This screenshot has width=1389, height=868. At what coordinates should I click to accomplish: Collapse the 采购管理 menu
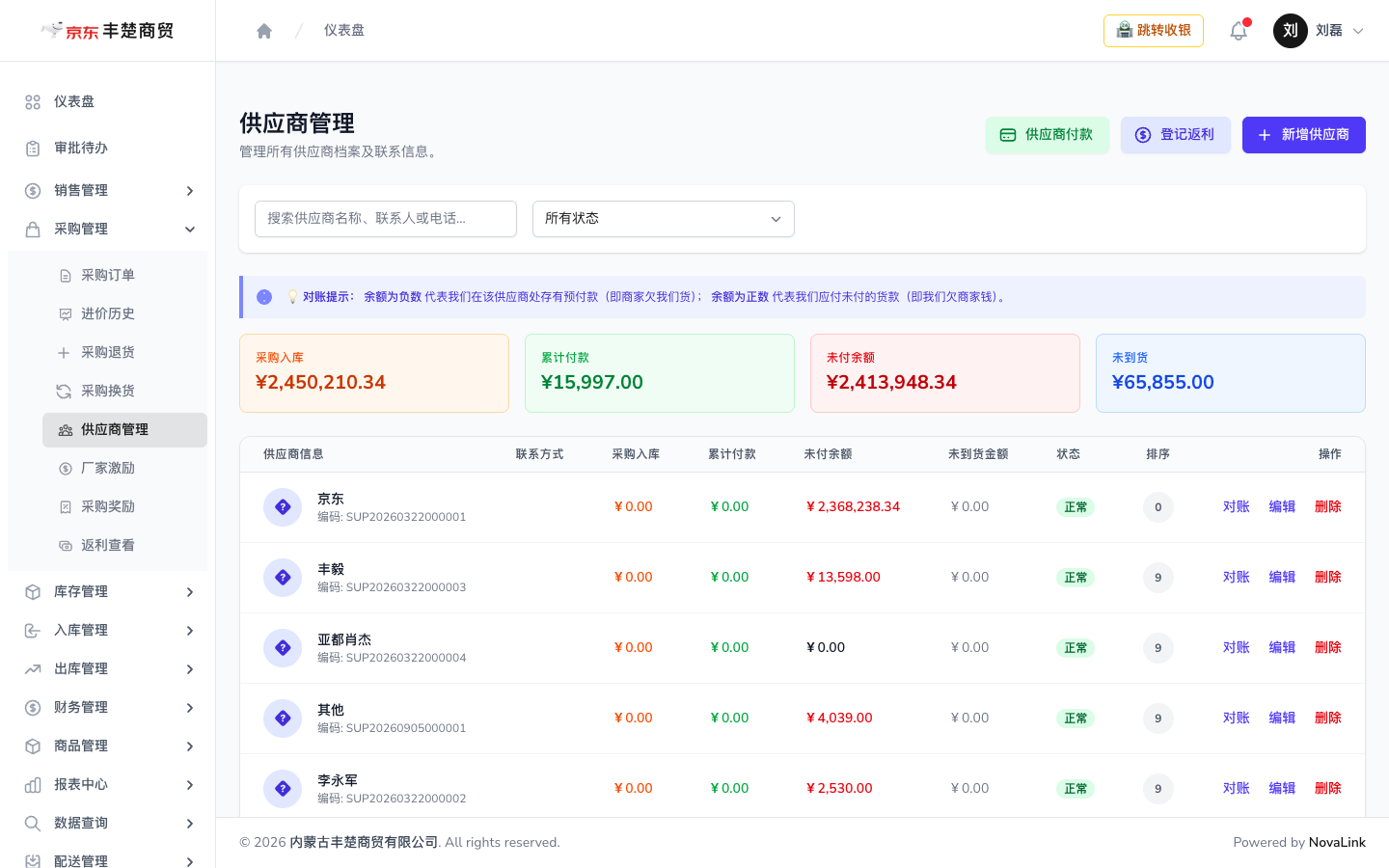click(108, 230)
